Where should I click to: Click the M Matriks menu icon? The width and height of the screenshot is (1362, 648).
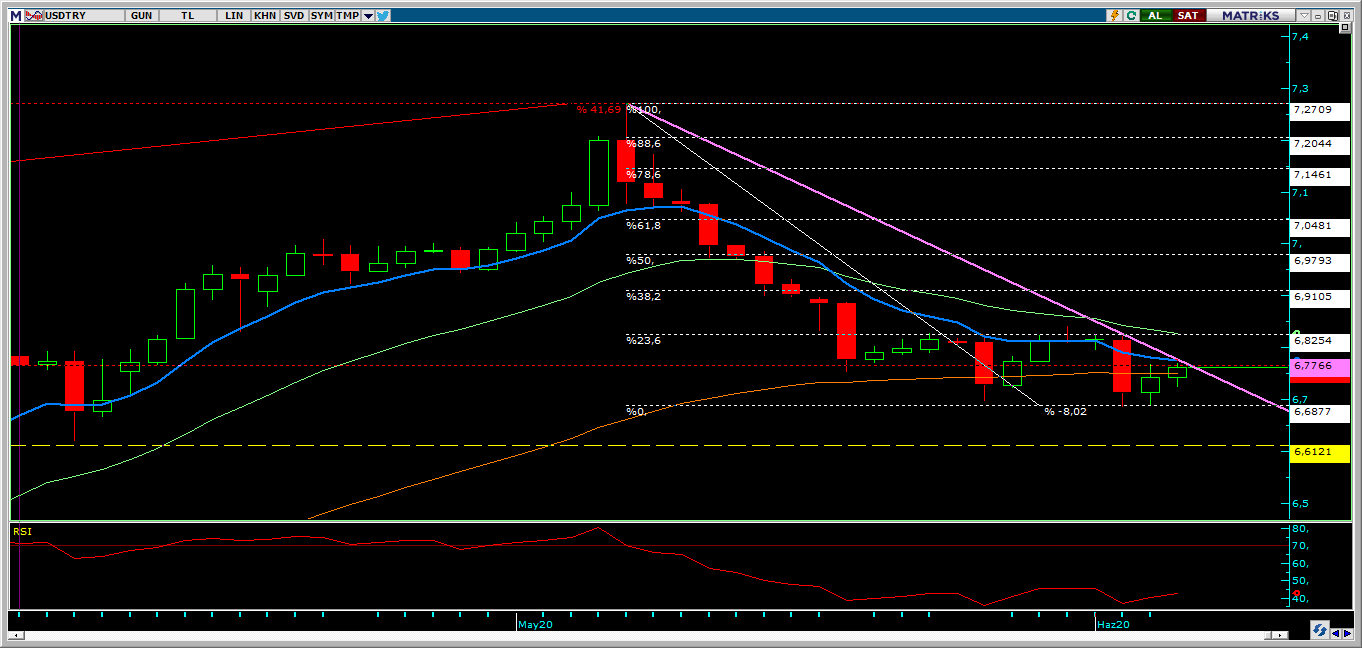15,15
